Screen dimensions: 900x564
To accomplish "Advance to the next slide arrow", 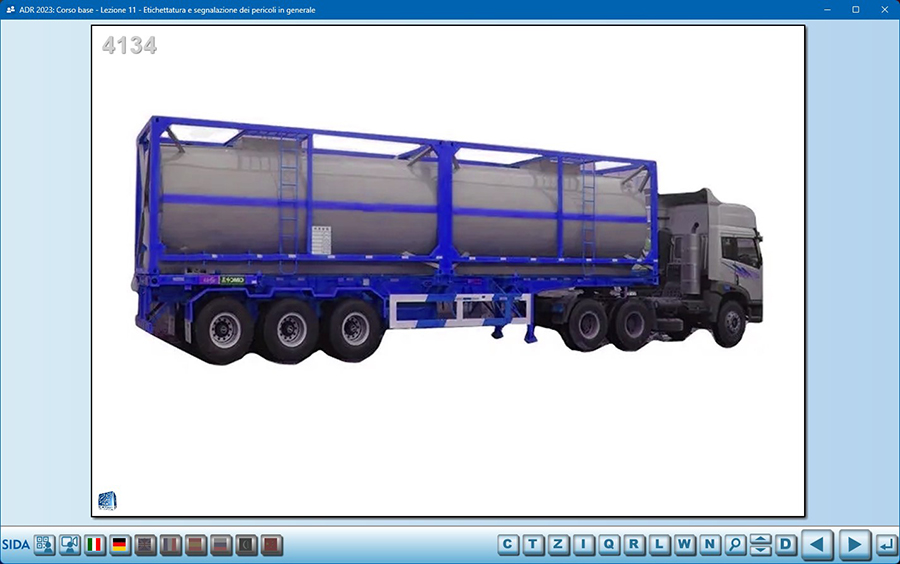I will point(853,545).
